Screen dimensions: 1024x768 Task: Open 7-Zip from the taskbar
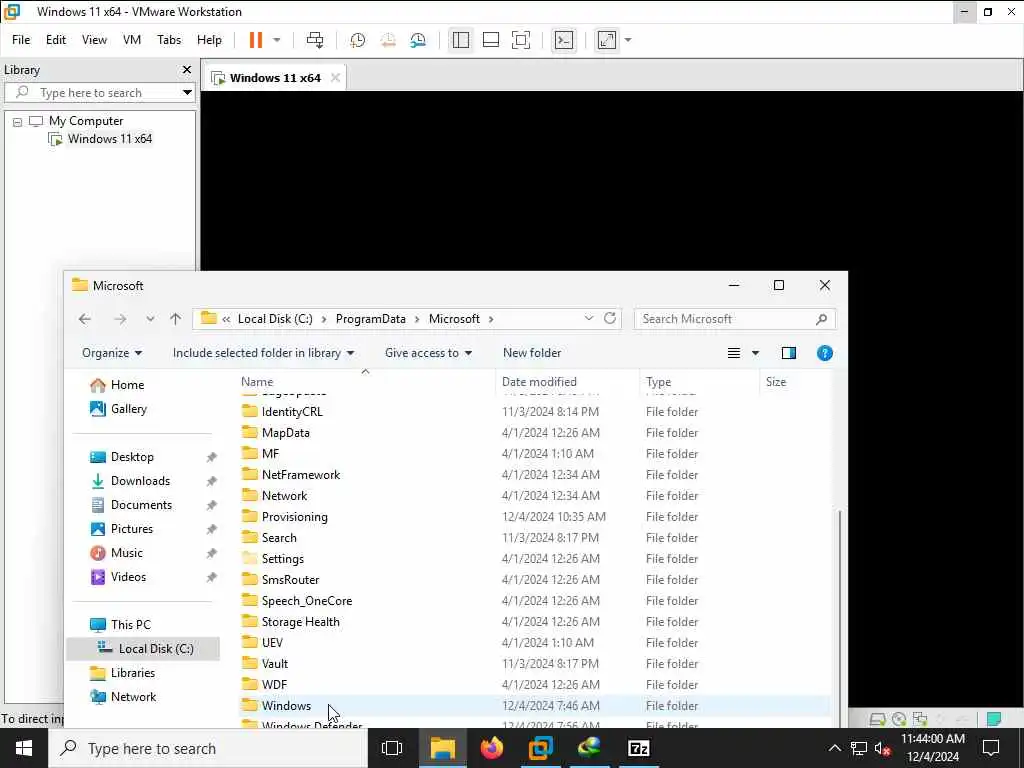(638, 748)
